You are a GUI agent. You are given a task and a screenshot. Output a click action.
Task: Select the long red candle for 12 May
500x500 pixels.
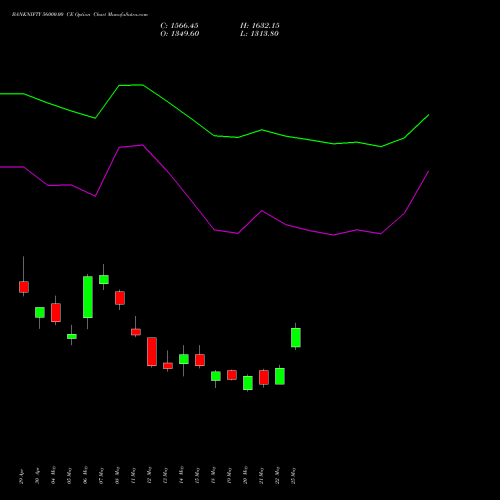tap(152, 352)
